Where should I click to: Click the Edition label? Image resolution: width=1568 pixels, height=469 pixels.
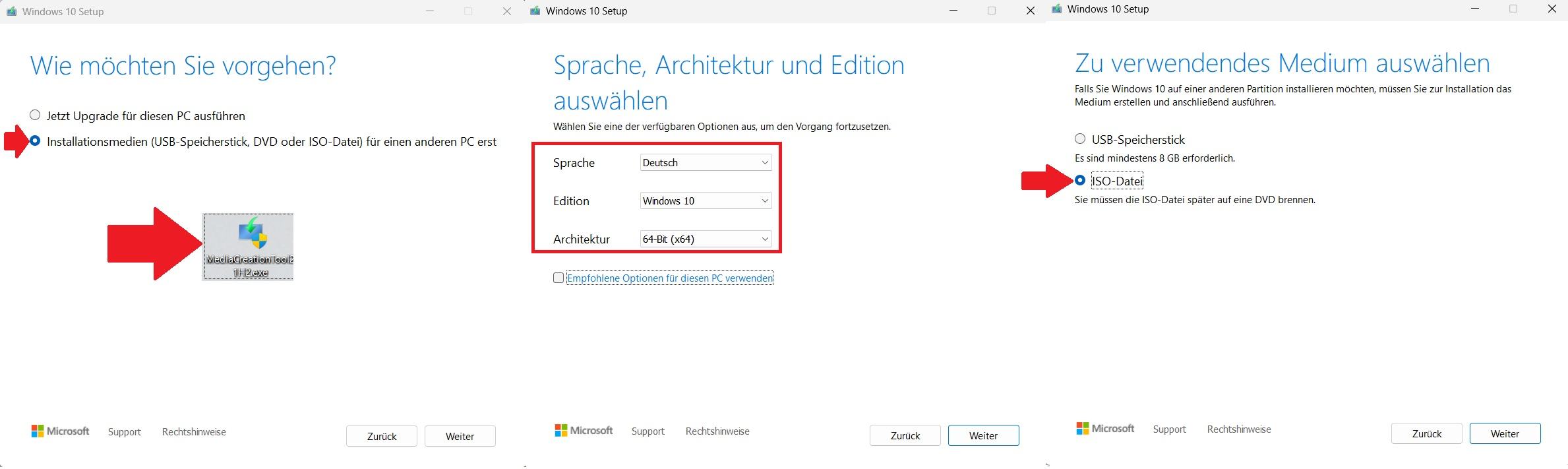pos(571,201)
